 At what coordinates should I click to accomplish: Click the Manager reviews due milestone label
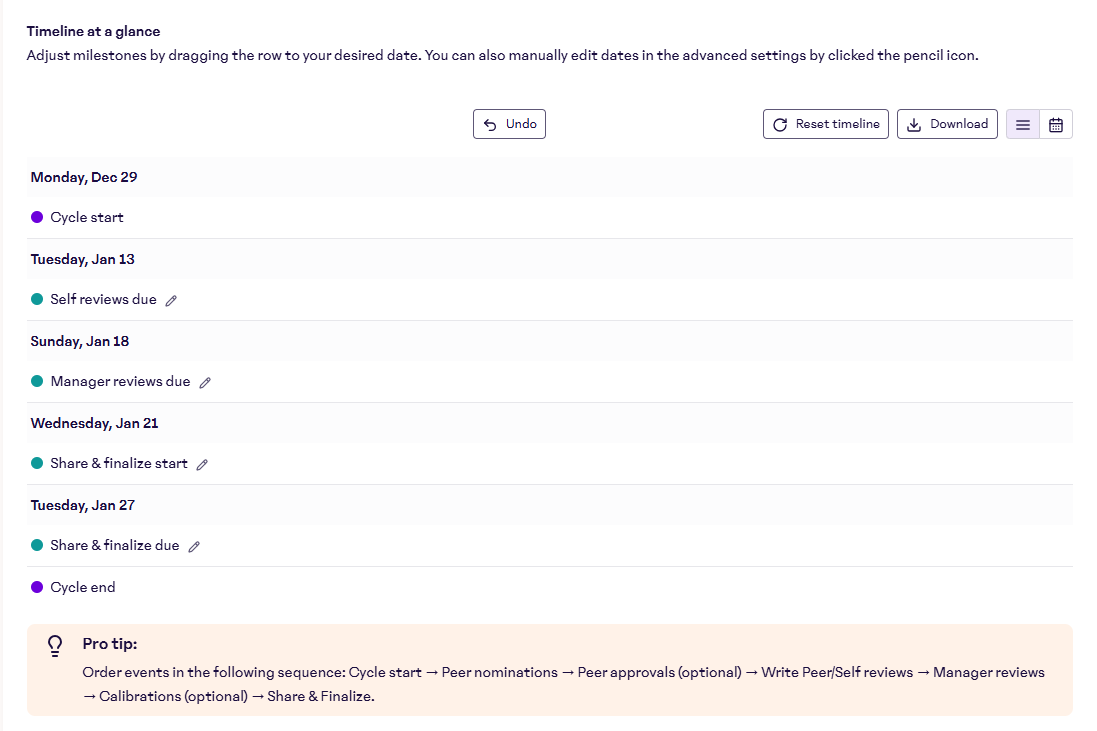click(x=120, y=382)
